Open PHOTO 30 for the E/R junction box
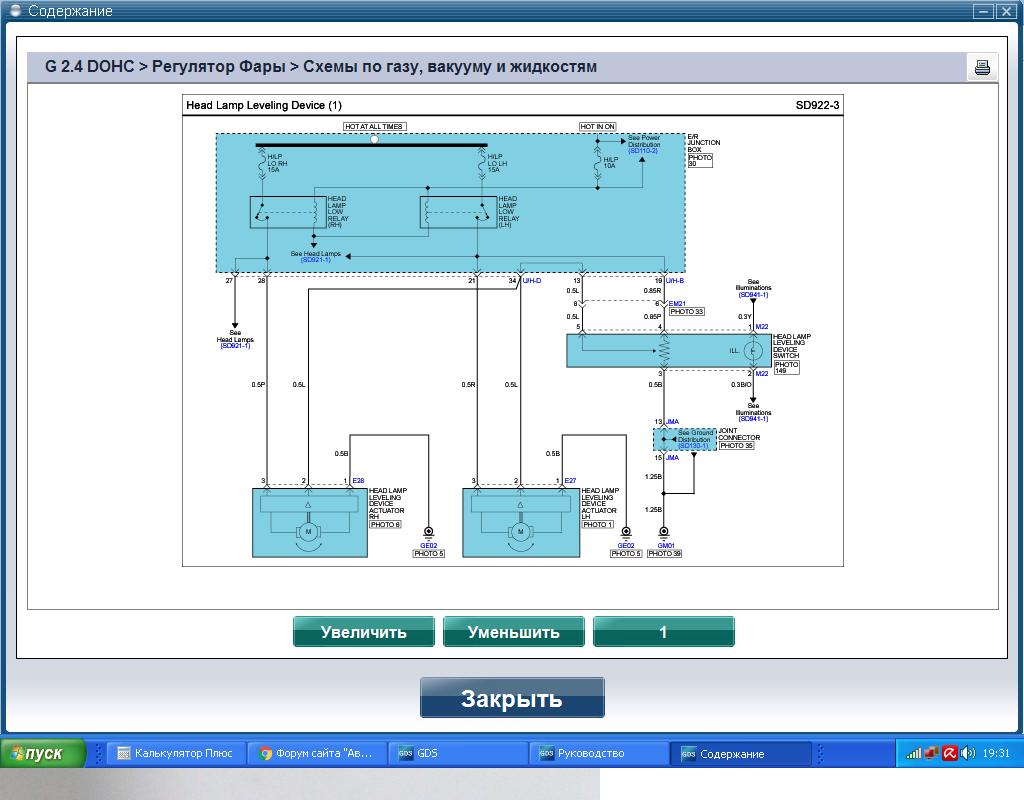The width and height of the screenshot is (1024, 800). 699,161
